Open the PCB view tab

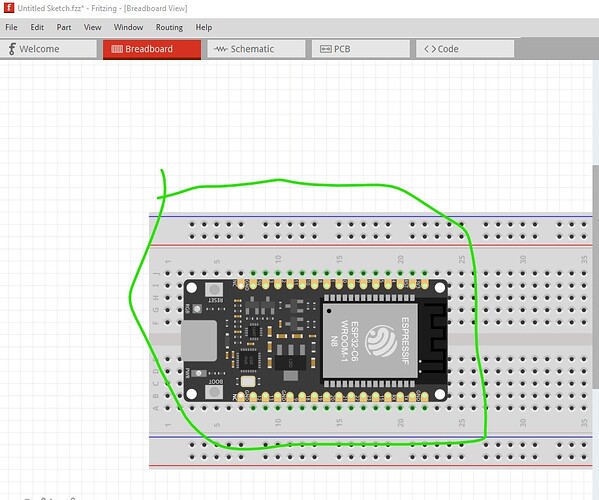coord(361,49)
